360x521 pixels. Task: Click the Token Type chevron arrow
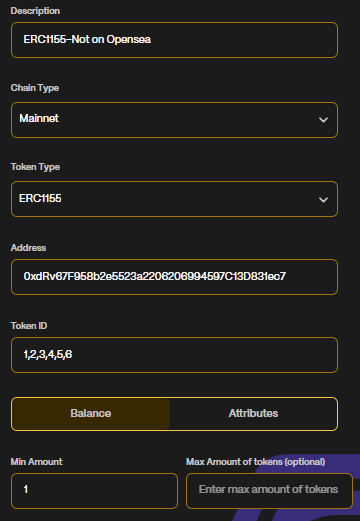click(323, 200)
